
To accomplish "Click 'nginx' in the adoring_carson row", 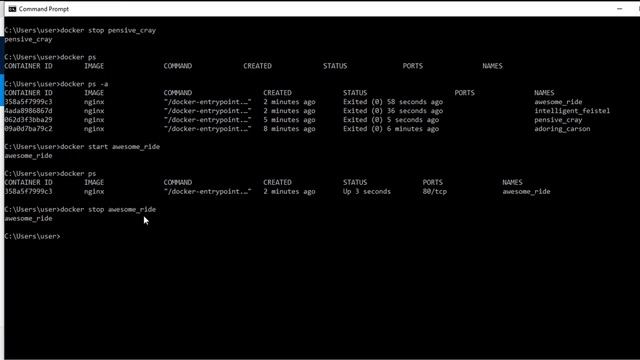I will click(x=94, y=129).
